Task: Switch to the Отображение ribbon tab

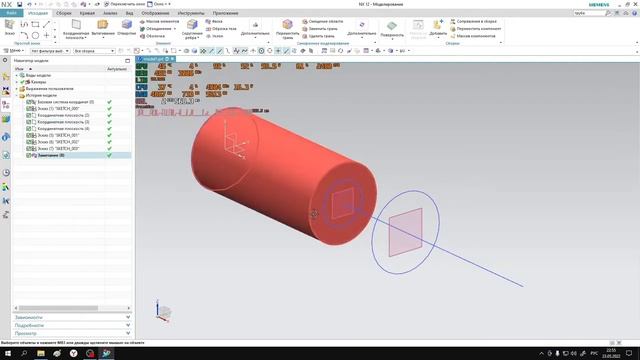Action: [156, 13]
